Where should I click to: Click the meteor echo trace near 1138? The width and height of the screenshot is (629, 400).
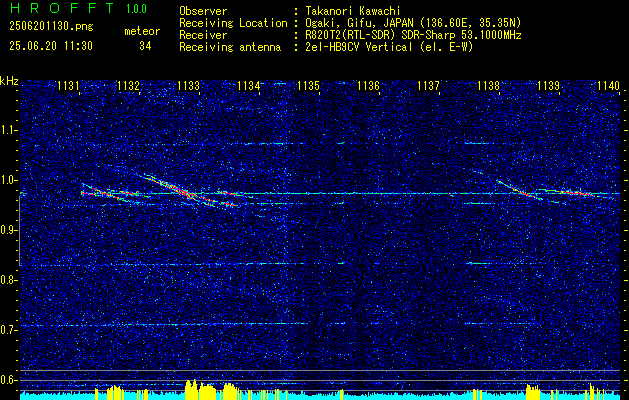pos(519,190)
